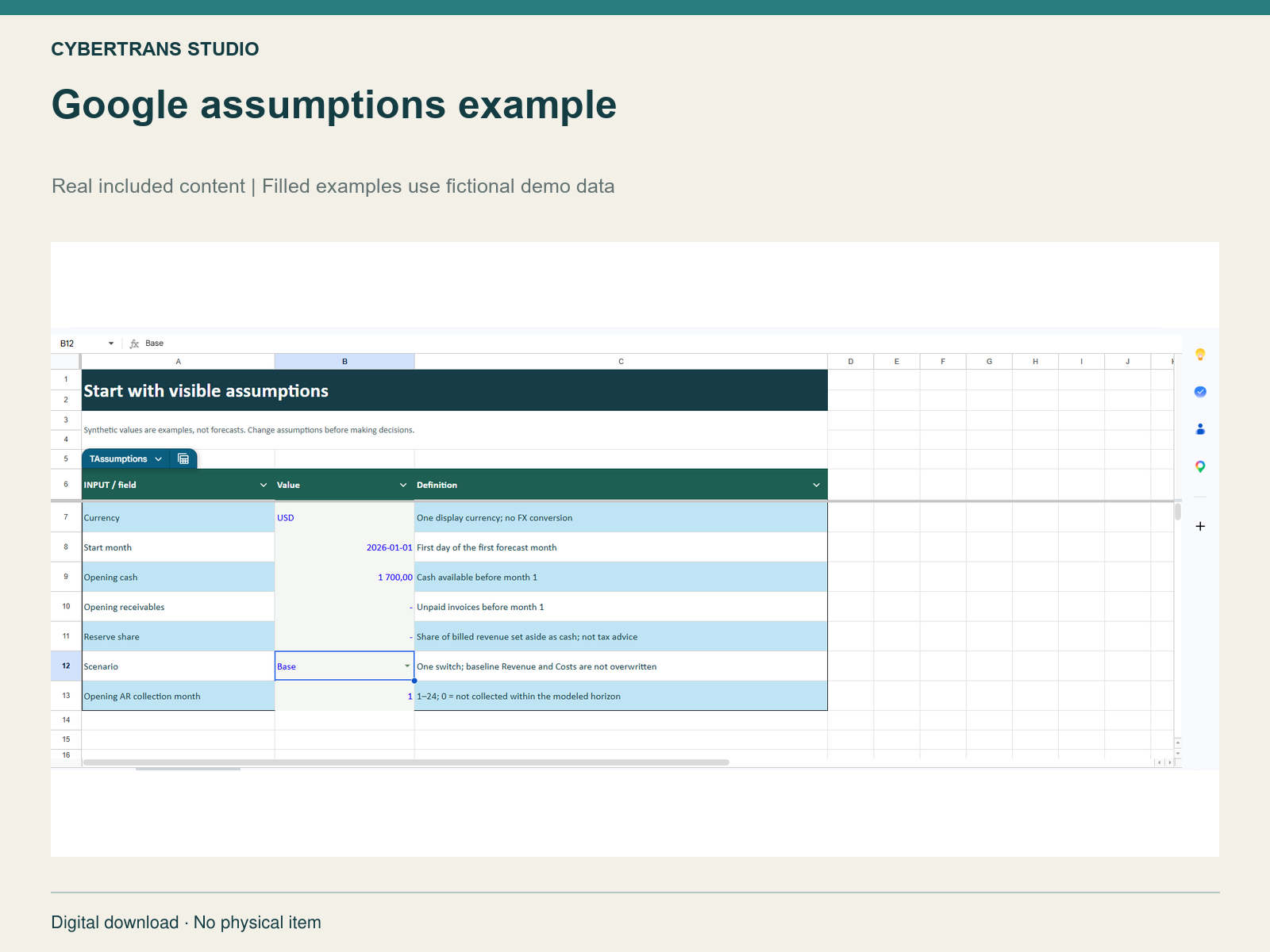
Task: Open the Google Keep sidebar icon
Action: click(x=1200, y=355)
